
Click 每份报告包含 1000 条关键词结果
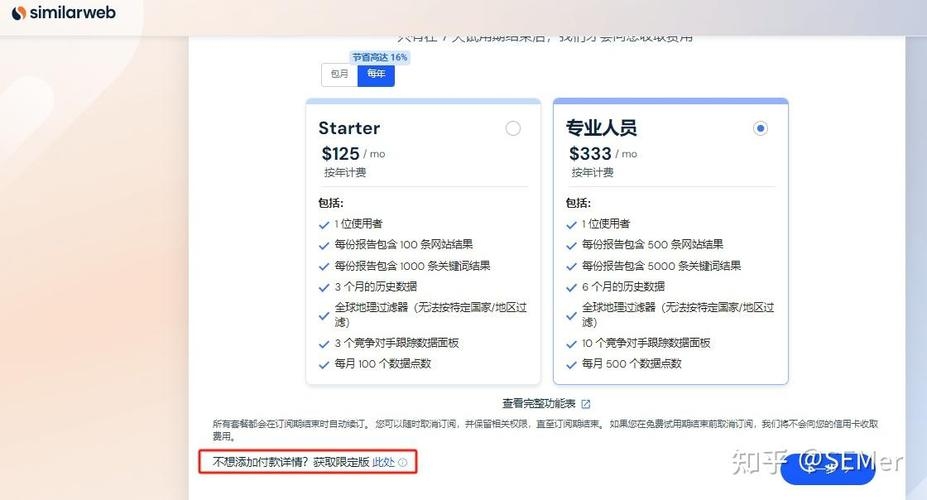point(413,265)
